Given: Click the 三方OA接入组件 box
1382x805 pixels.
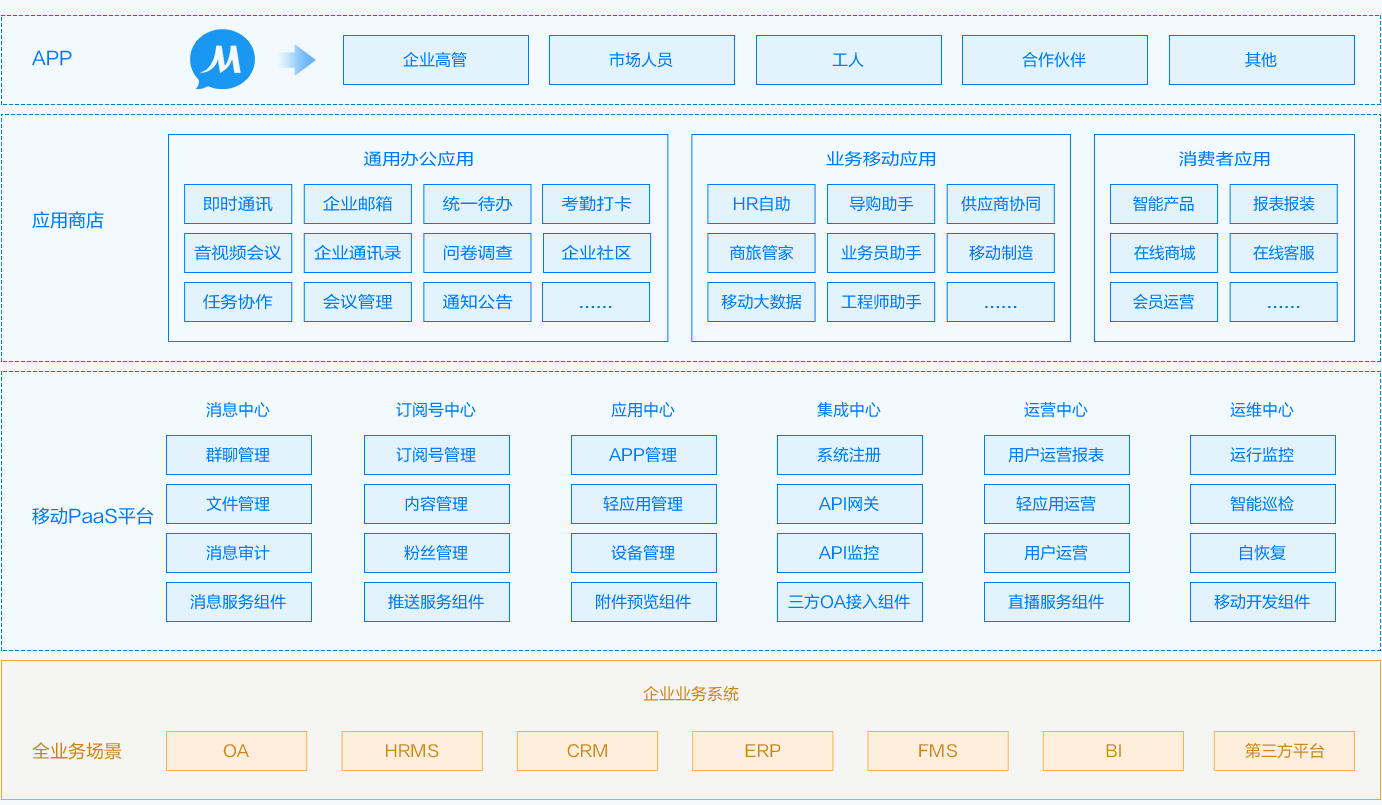Looking at the screenshot, I should coord(850,602).
